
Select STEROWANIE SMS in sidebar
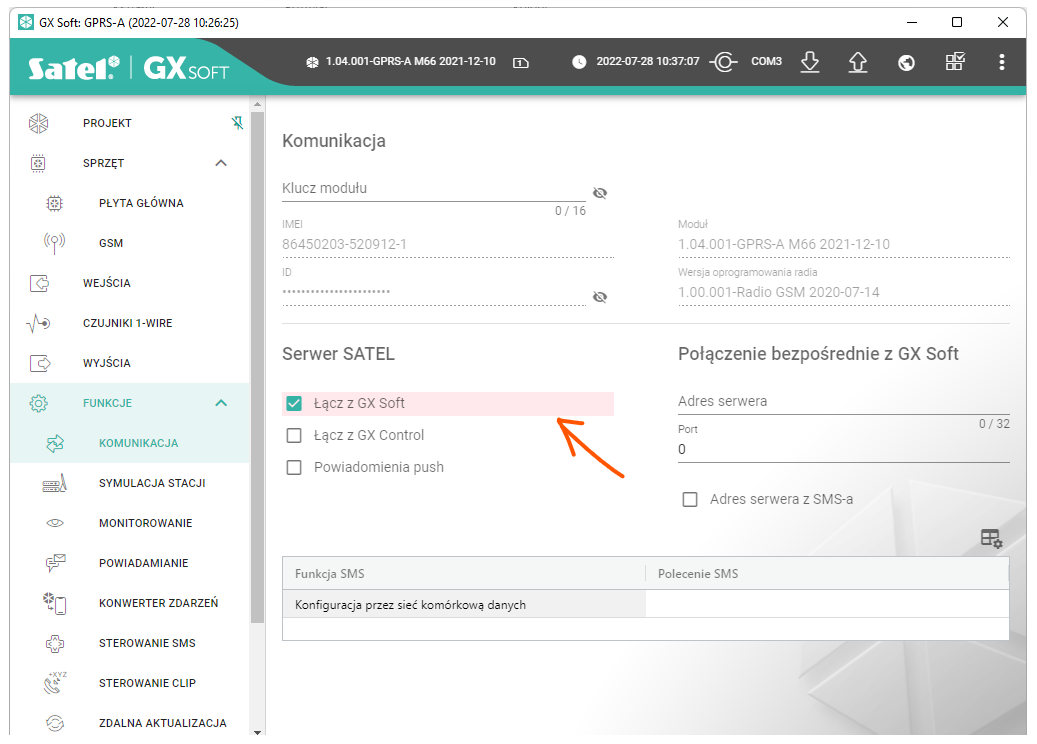(x=147, y=643)
